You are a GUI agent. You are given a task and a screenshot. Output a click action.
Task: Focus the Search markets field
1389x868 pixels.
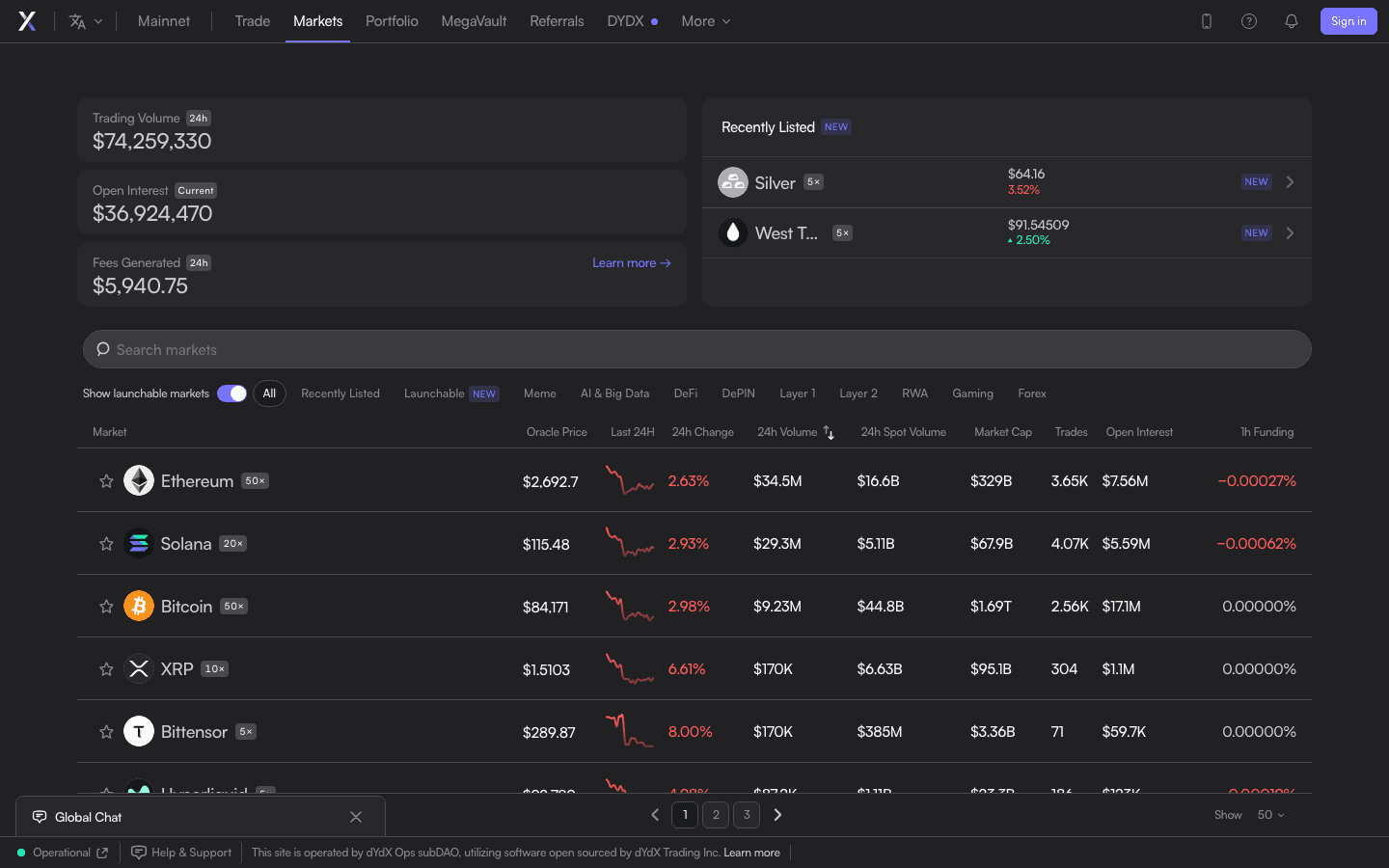pyautogui.click(x=697, y=349)
